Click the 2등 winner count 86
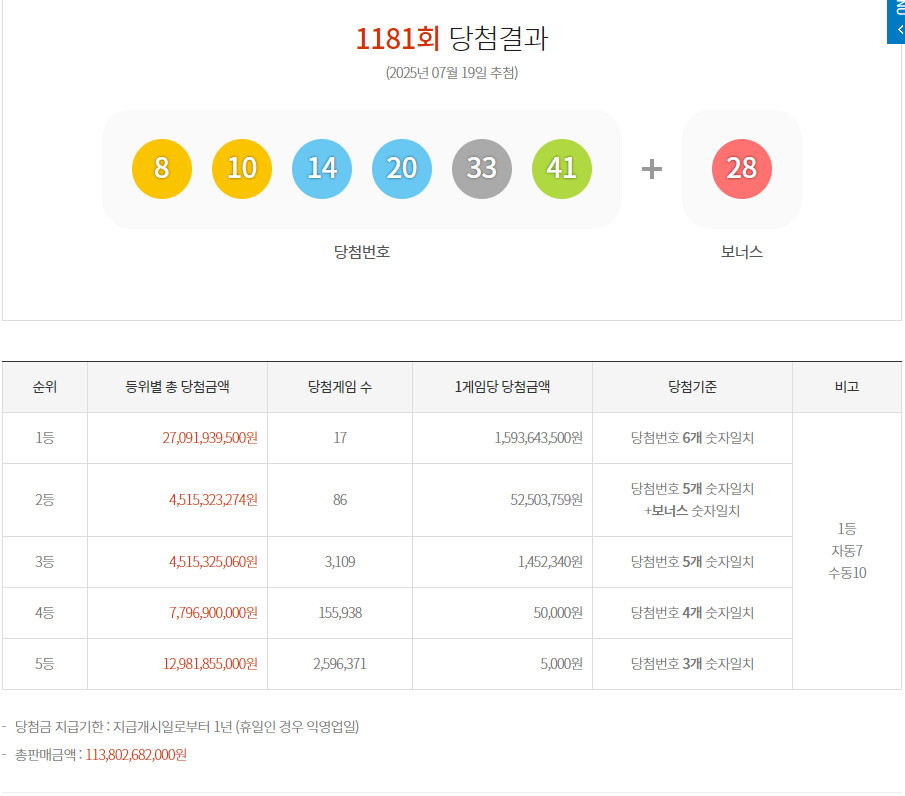Image resolution: width=905 pixels, height=796 pixels. point(340,500)
